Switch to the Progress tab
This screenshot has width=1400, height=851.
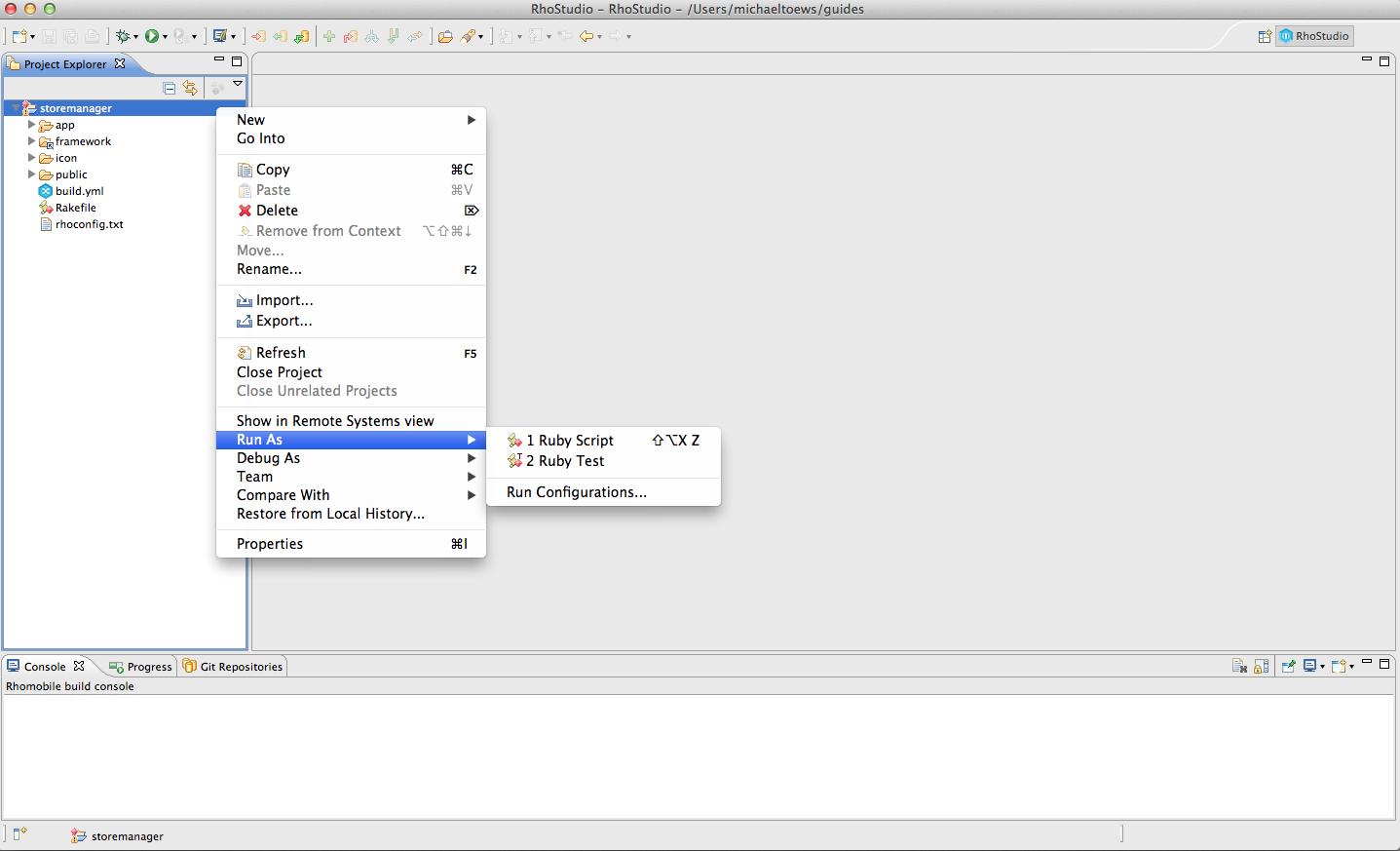pyautogui.click(x=141, y=667)
